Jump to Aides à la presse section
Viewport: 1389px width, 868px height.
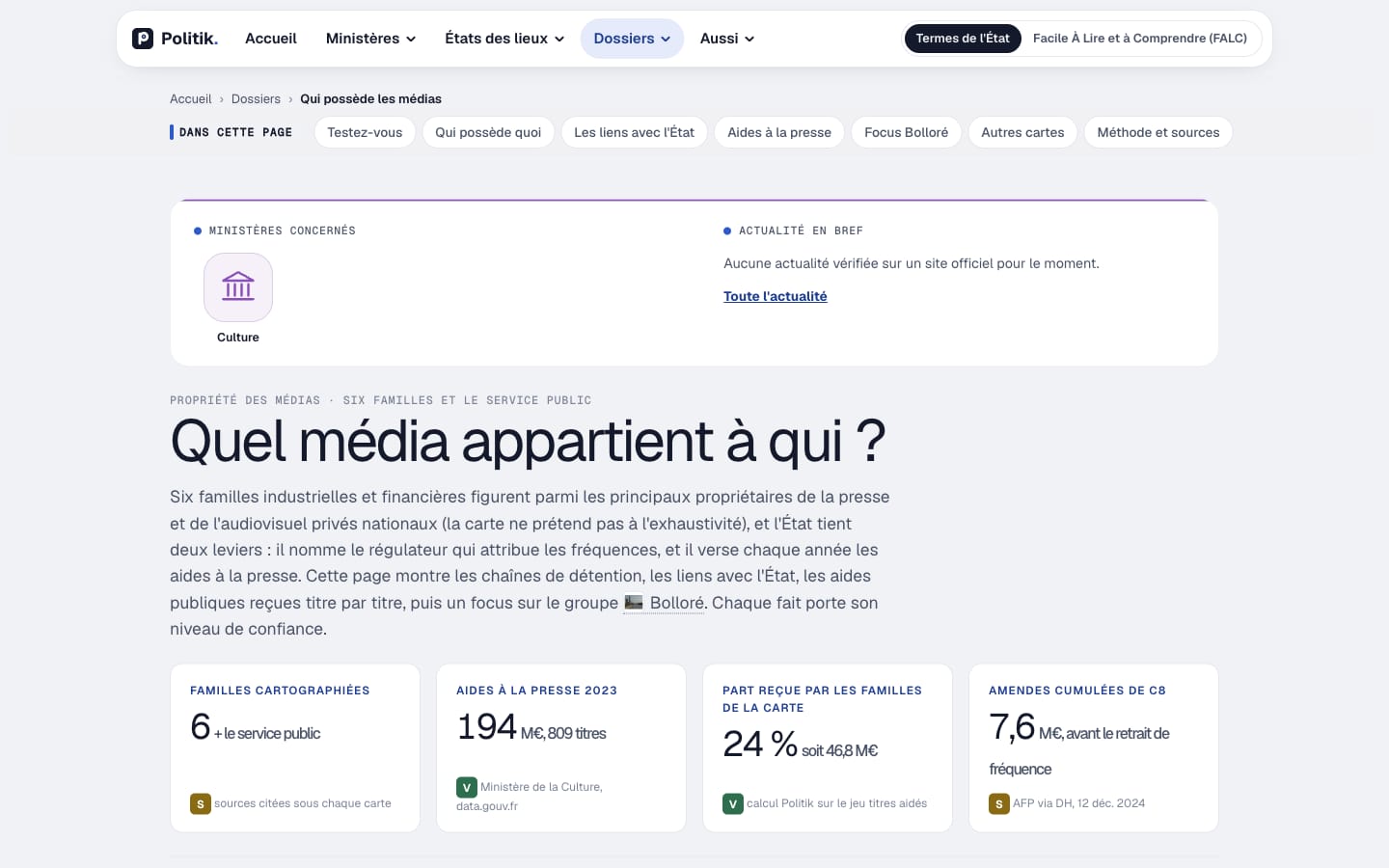click(x=779, y=132)
